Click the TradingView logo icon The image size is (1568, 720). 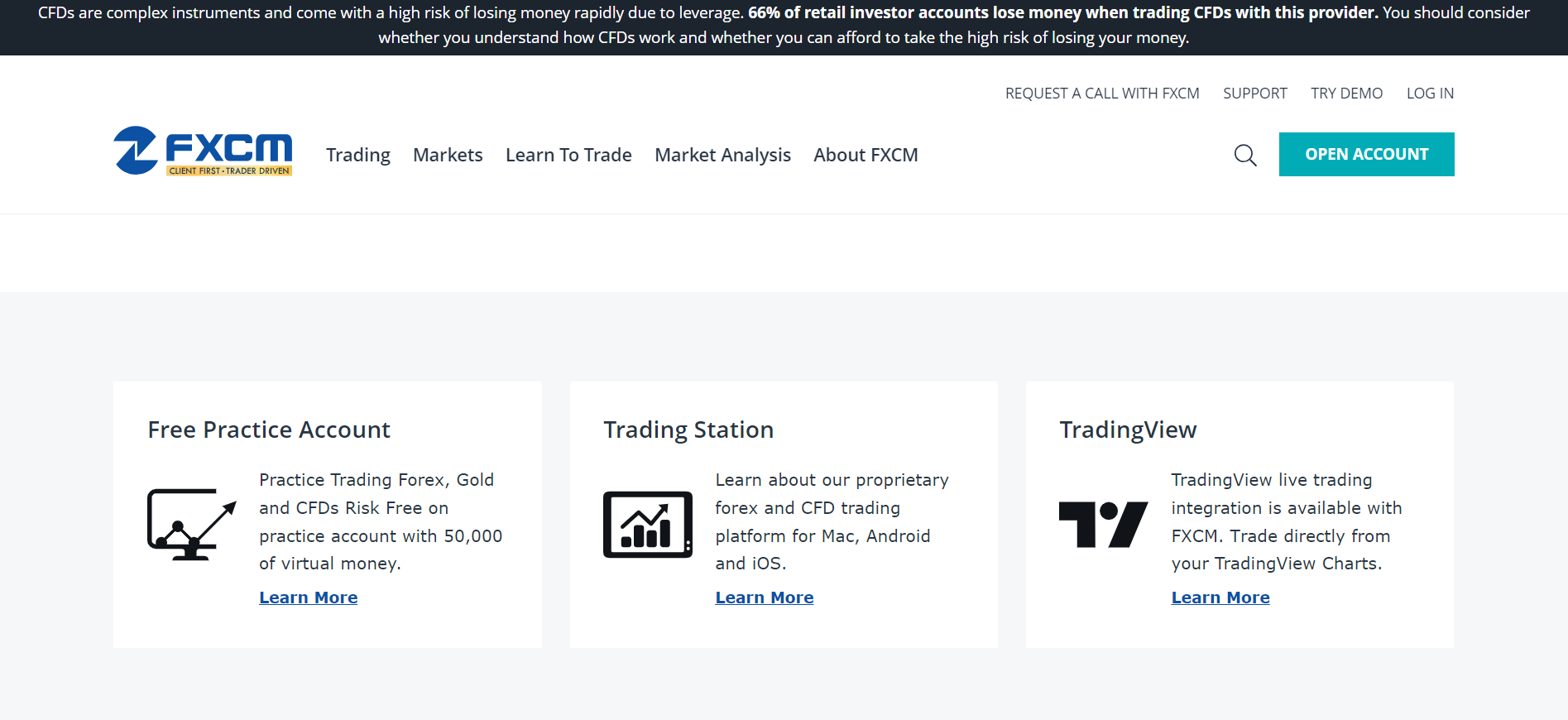[x=1104, y=525]
